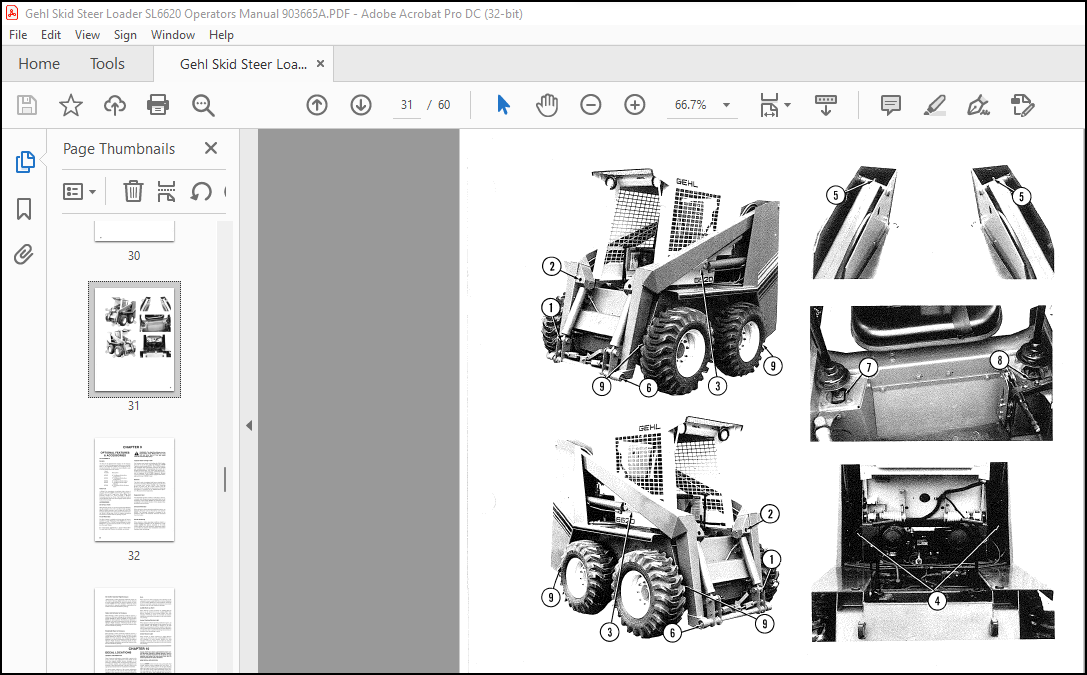Open the View menu
The height and width of the screenshot is (675, 1087).
click(87, 35)
